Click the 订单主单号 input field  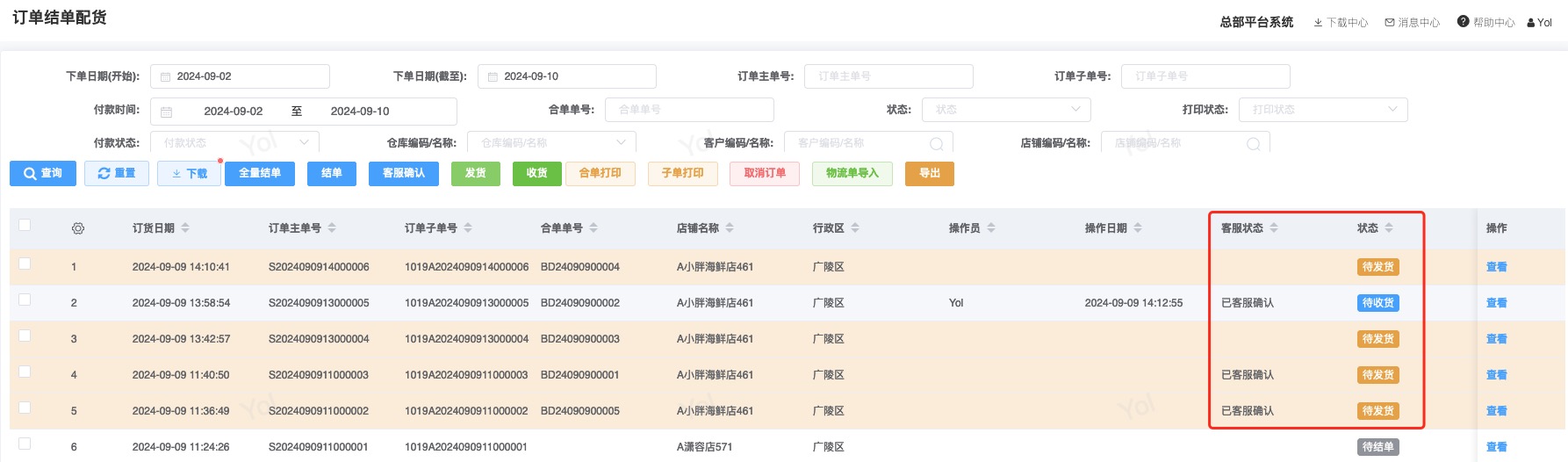pyautogui.click(x=888, y=76)
